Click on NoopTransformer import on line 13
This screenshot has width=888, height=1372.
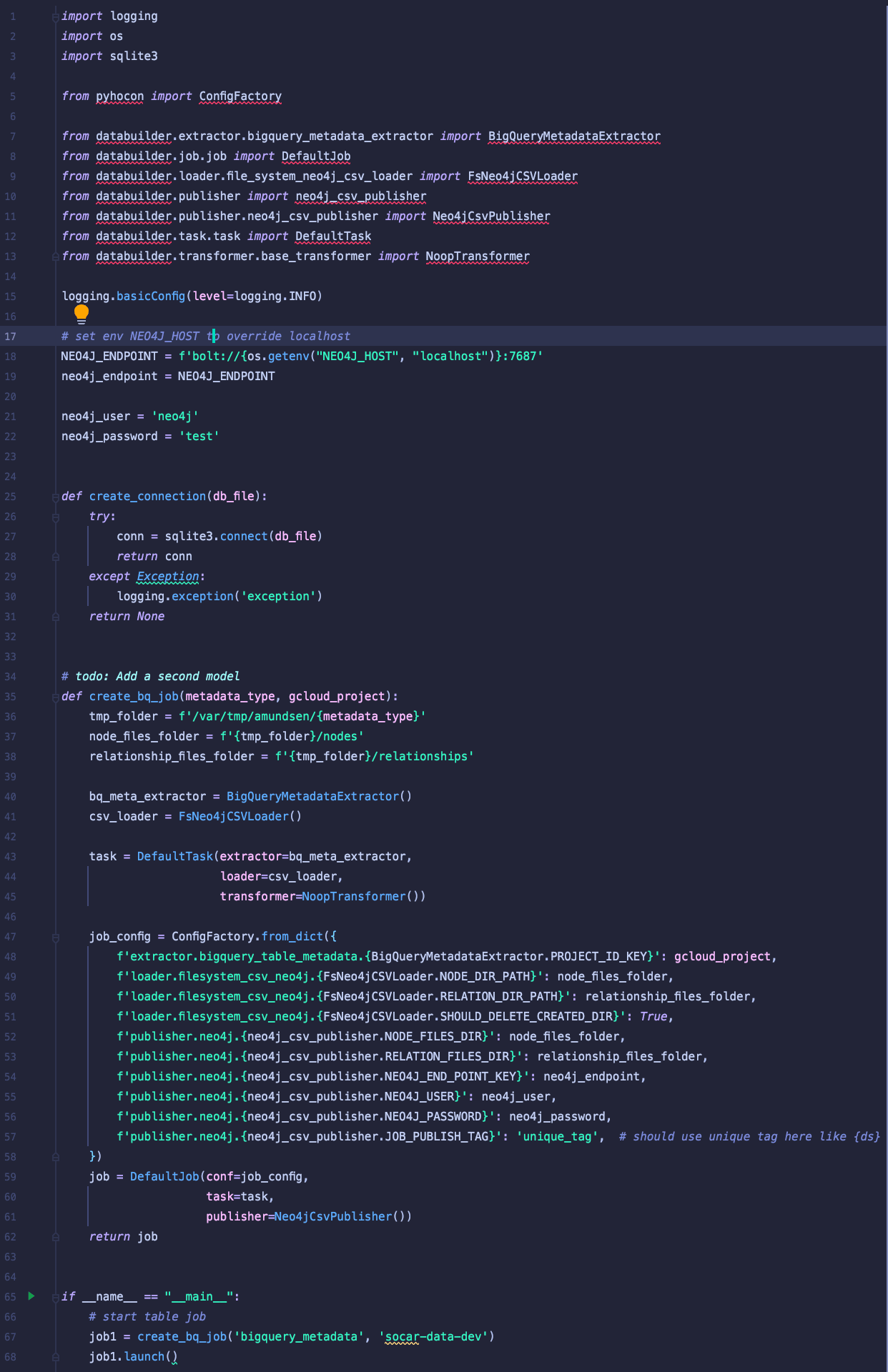[x=478, y=256]
